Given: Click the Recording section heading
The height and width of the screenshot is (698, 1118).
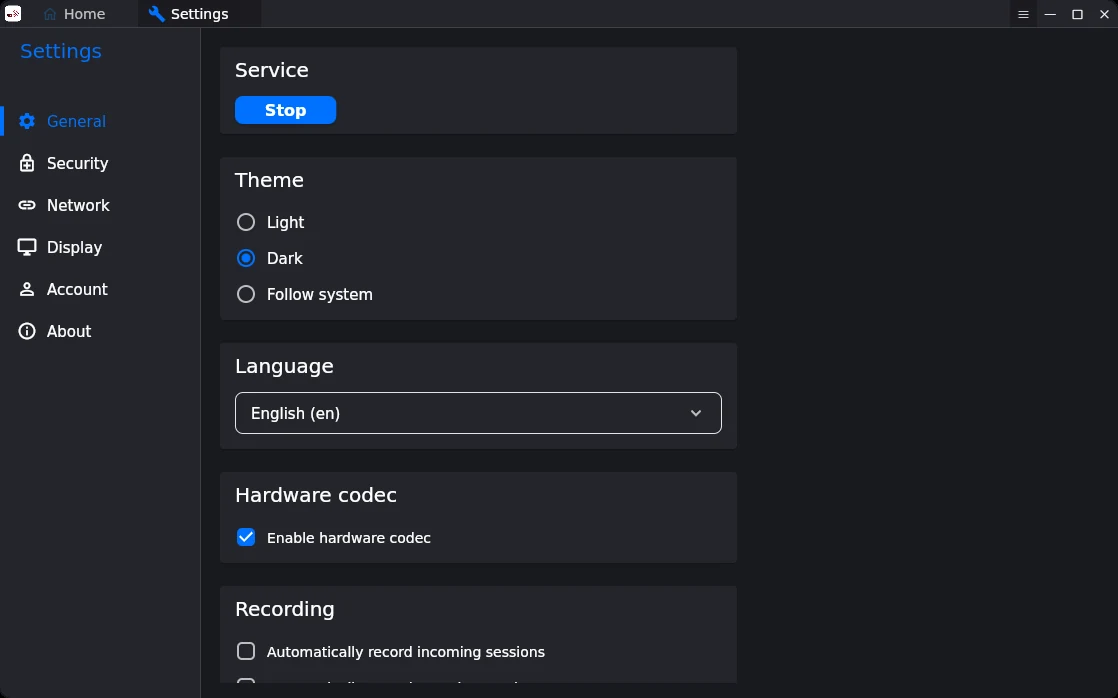Looking at the screenshot, I should point(284,609).
